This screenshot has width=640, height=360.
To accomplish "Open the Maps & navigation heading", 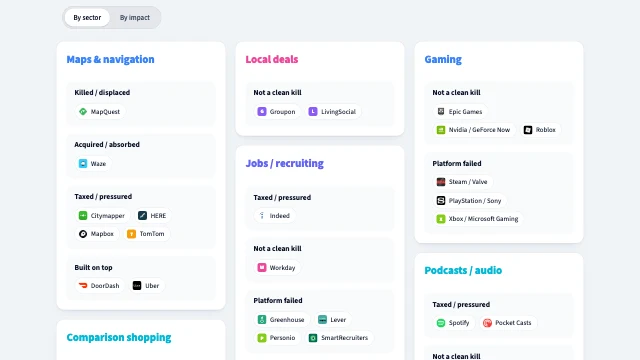I will tap(110, 59).
